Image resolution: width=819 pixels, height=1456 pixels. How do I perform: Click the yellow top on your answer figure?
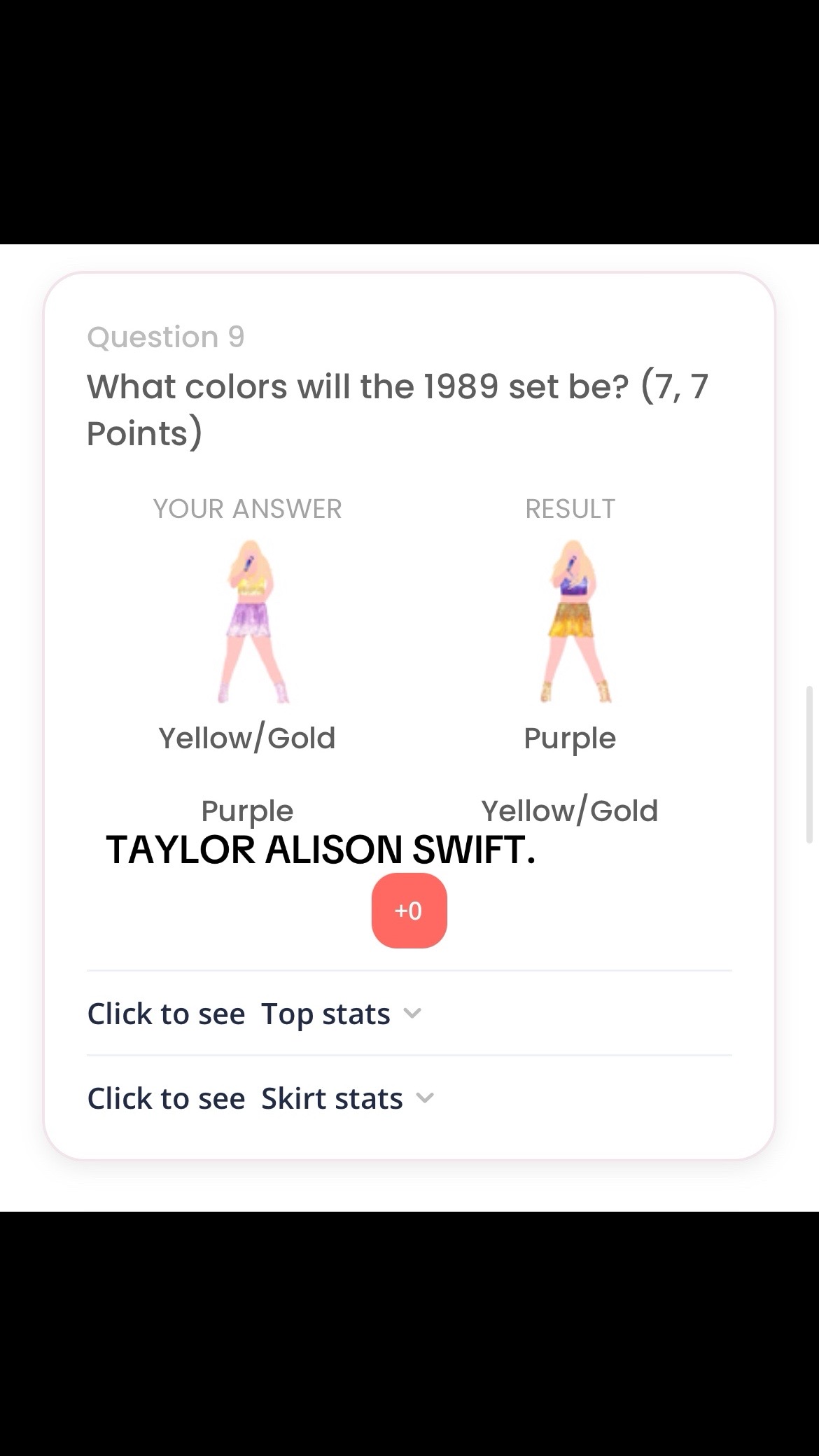tap(251, 586)
